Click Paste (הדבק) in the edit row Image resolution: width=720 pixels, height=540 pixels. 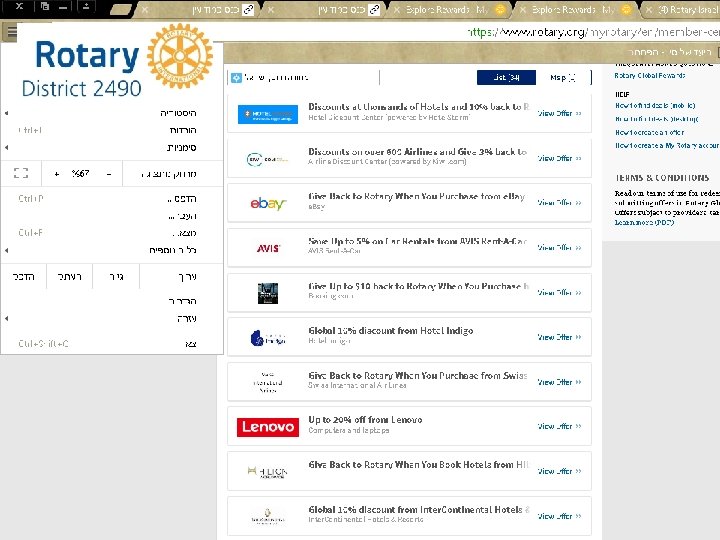(23, 277)
